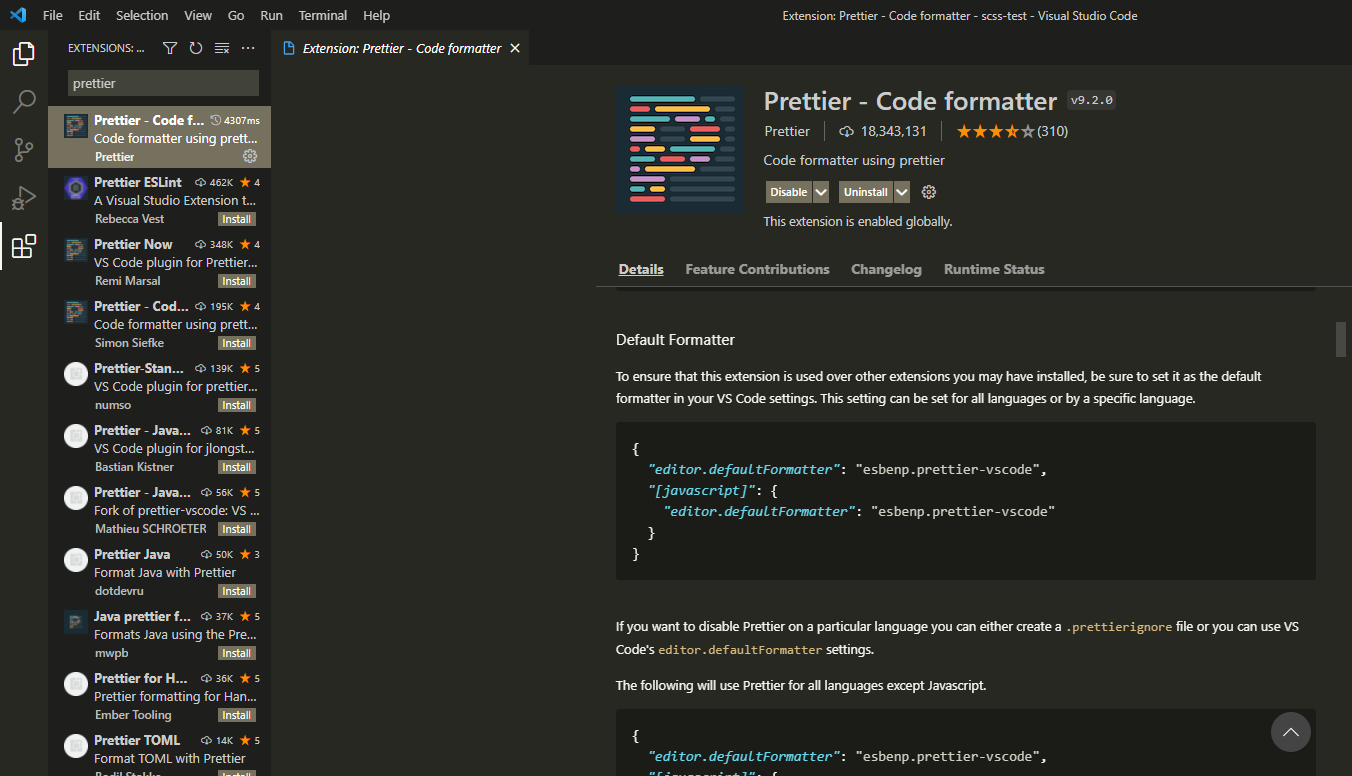
Task: Open the Explorer view in activity bar
Action: (x=24, y=54)
